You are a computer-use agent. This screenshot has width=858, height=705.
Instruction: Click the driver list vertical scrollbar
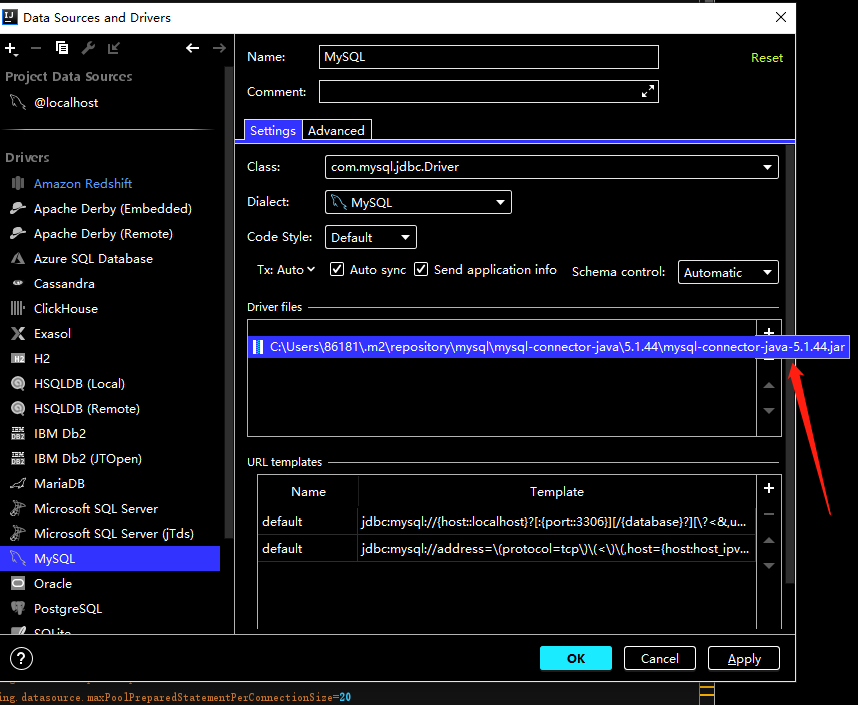[x=229, y=302]
